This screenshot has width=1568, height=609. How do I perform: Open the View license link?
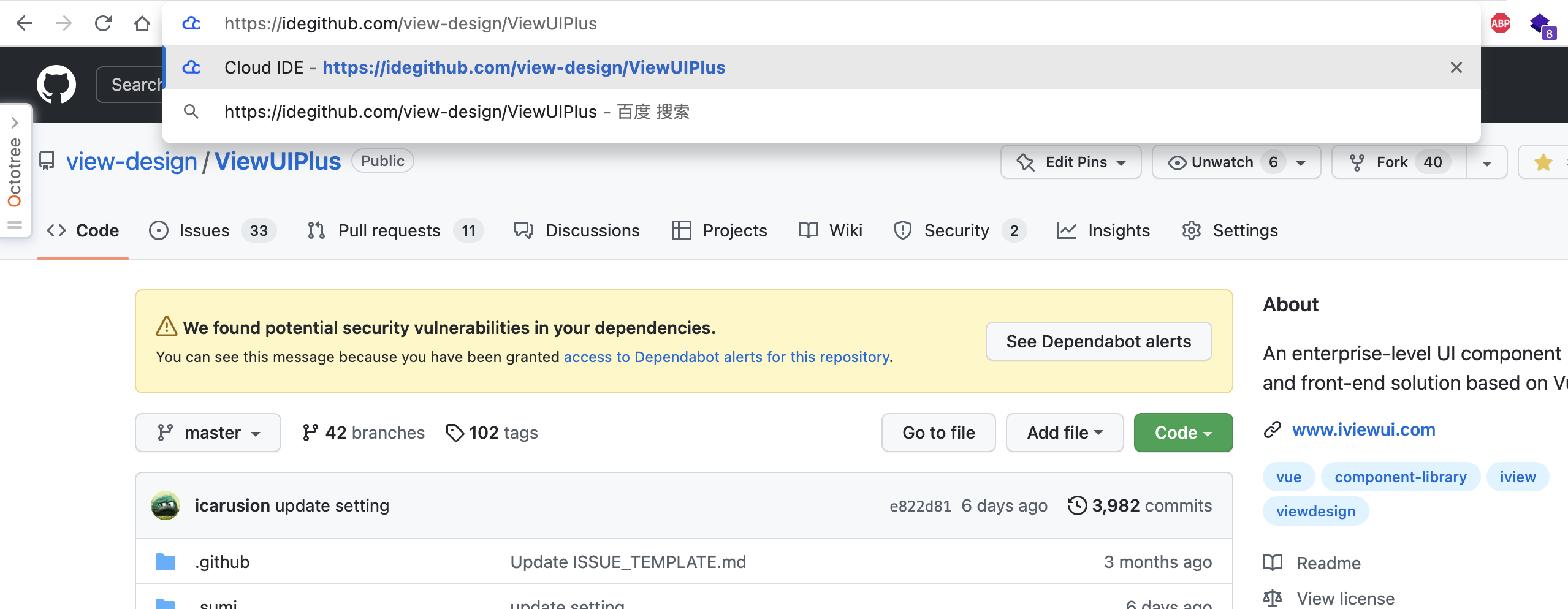[x=1329, y=599]
